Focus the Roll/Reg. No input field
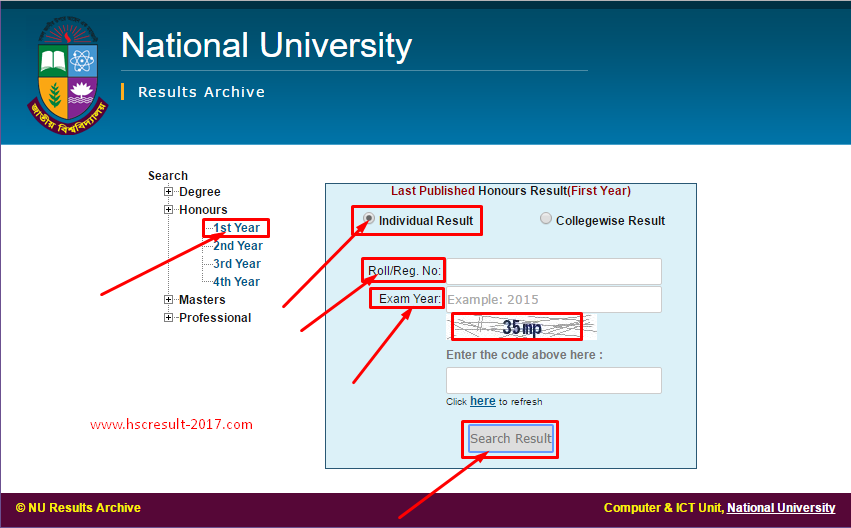The width and height of the screenshot is (851, 528). click(x=554, y=271)
